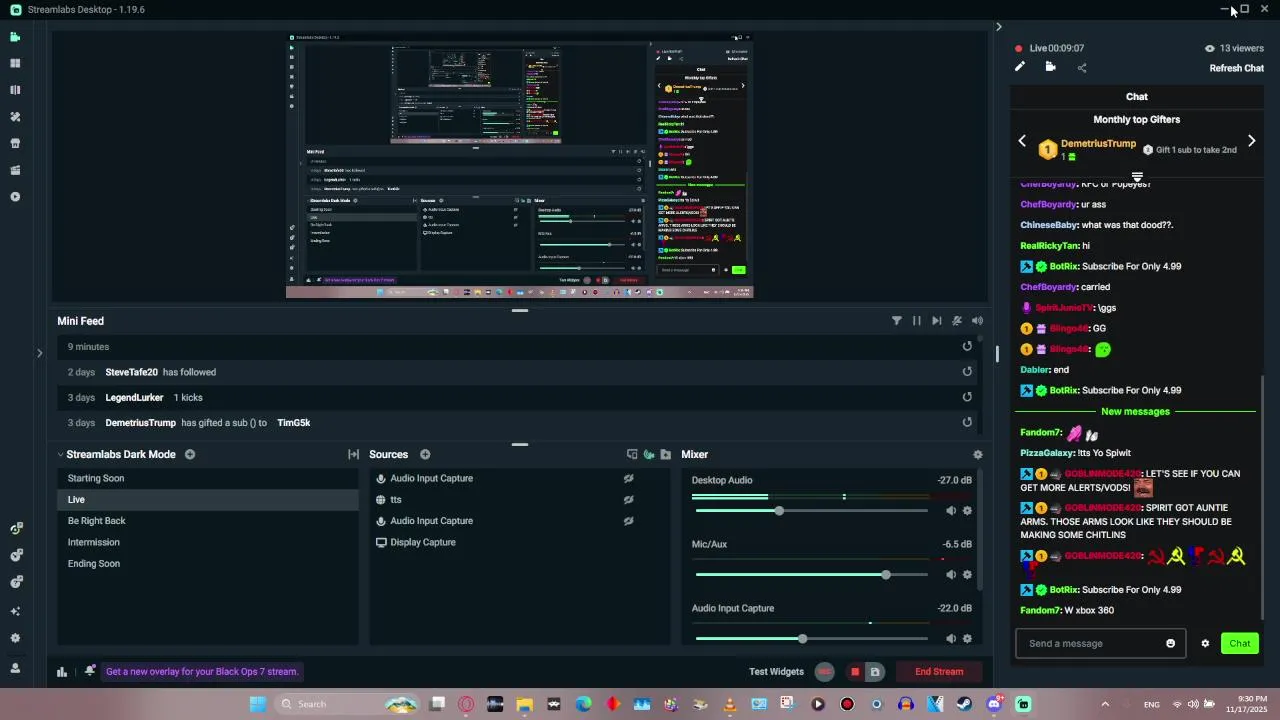Open Mixer advanced audio settings gear
Viewport: 1280px width, 720px height.
978,454
